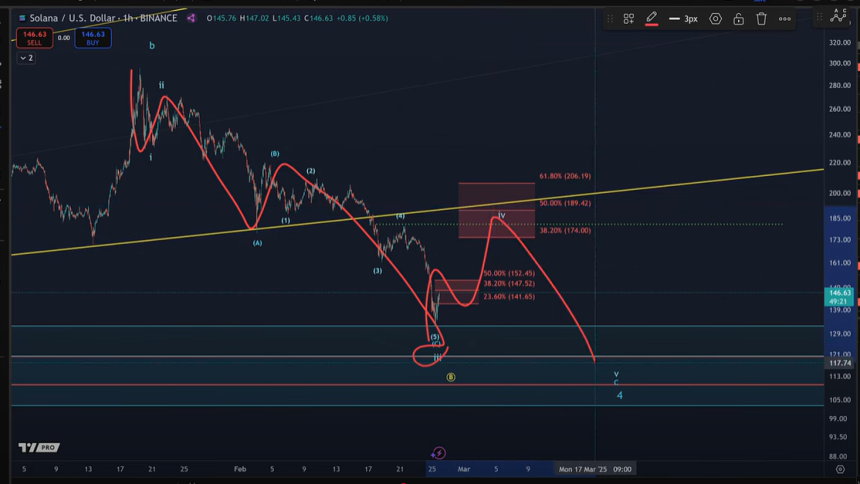Viewport: 860px width, 484px height.
Task: Click the yellow circled B wave label
Action: (x=451, y=377)
